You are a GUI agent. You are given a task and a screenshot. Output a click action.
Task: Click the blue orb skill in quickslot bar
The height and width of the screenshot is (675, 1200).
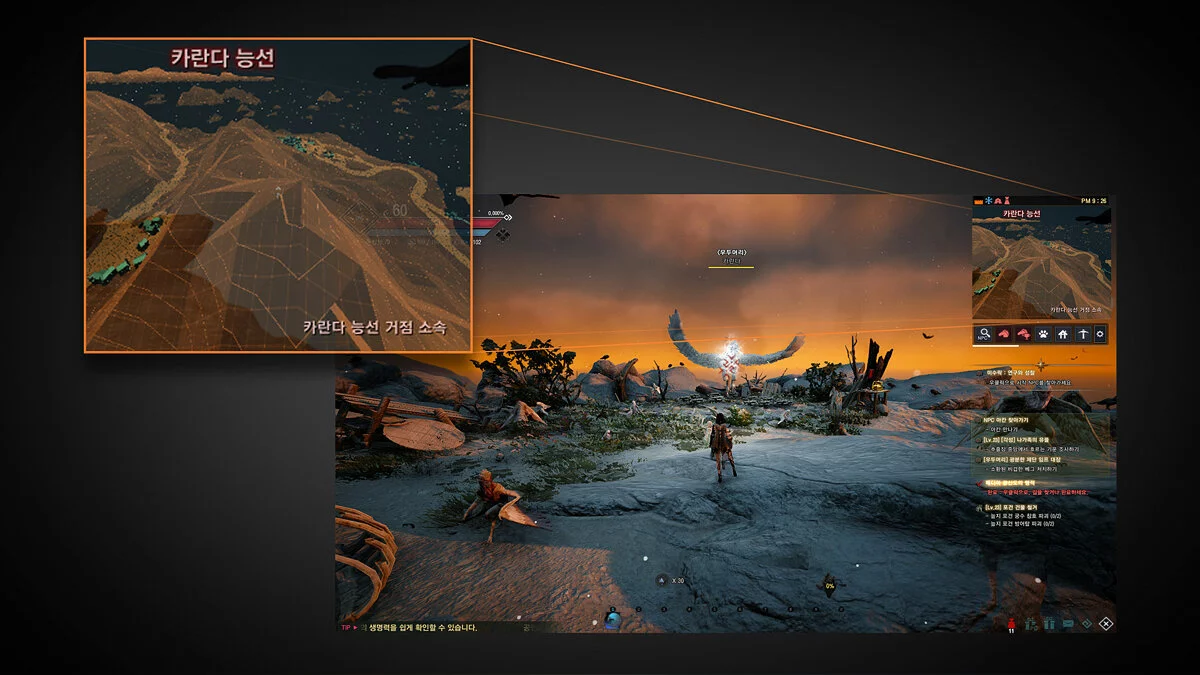(x=613, y=619)
